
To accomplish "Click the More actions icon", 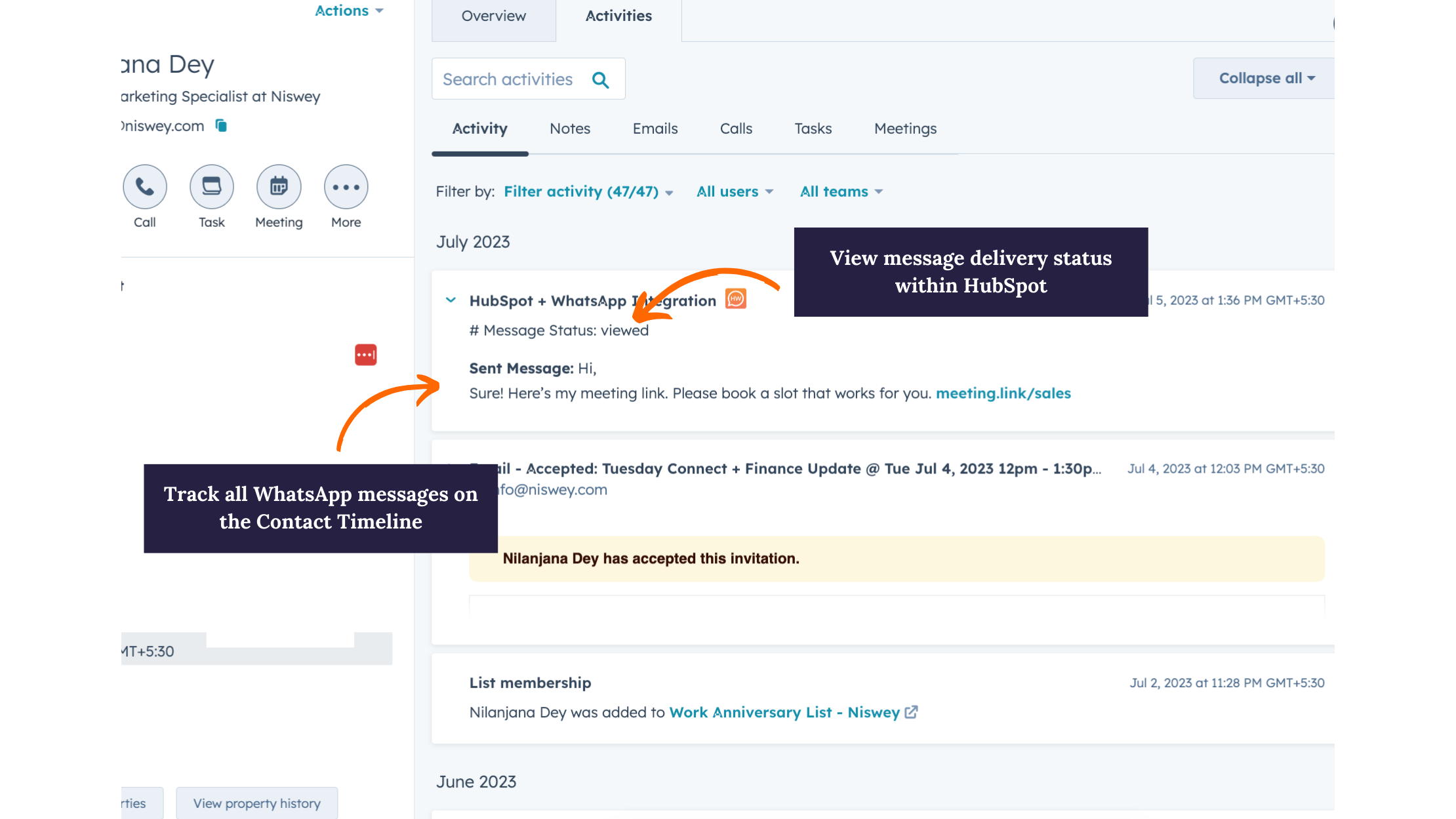I will coord(346,186).
